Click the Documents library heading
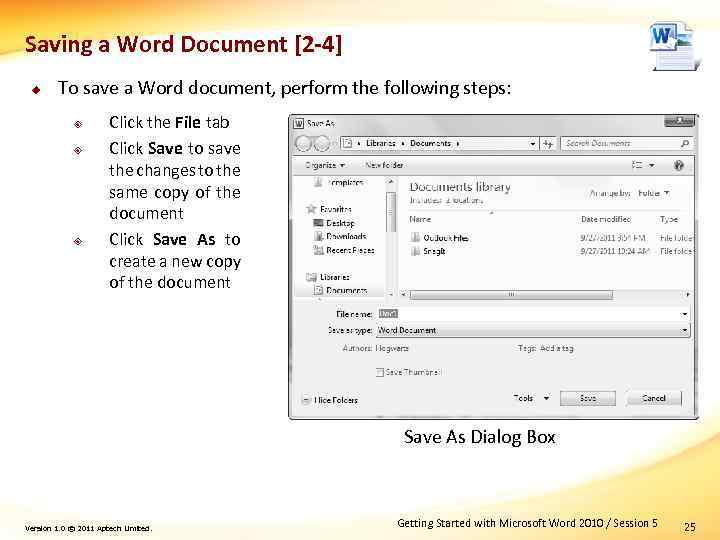This screenshot has height=540, width=720. (x=460, y=187)
